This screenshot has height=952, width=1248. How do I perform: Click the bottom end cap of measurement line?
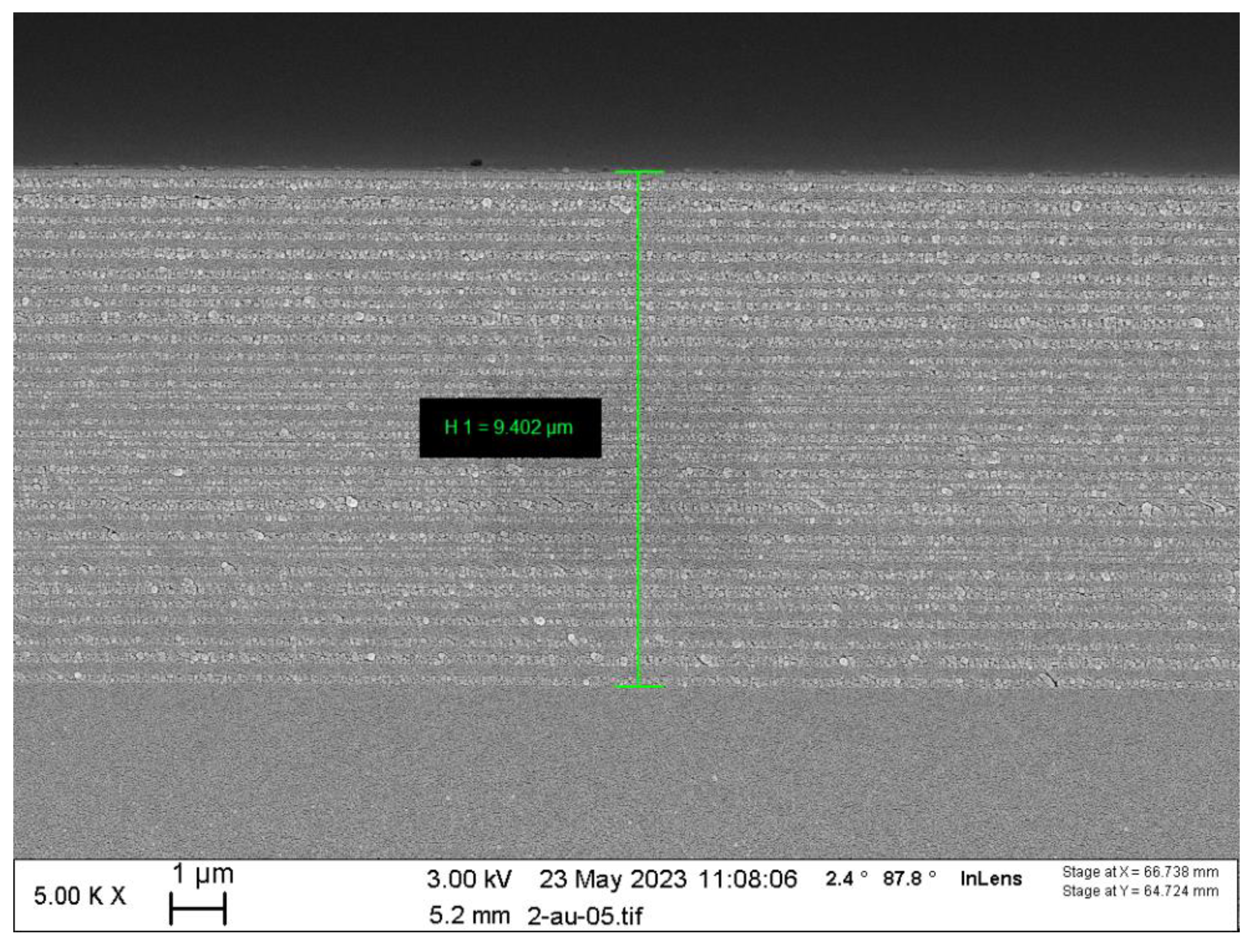click(639, 686)
